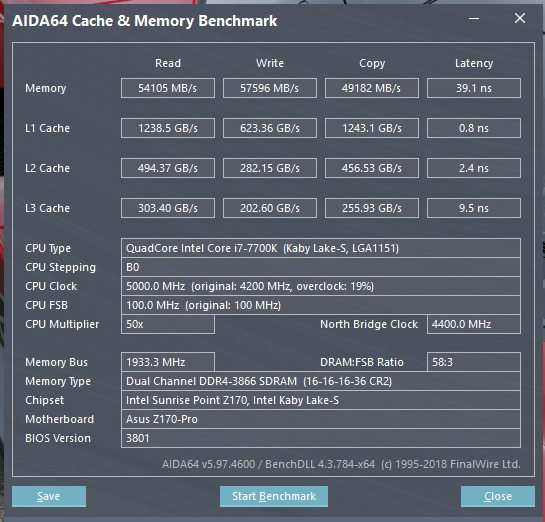Select L2 Cache Read 494.37 GB/s
The width and height of the screenshot is (545, 522).
168,168
